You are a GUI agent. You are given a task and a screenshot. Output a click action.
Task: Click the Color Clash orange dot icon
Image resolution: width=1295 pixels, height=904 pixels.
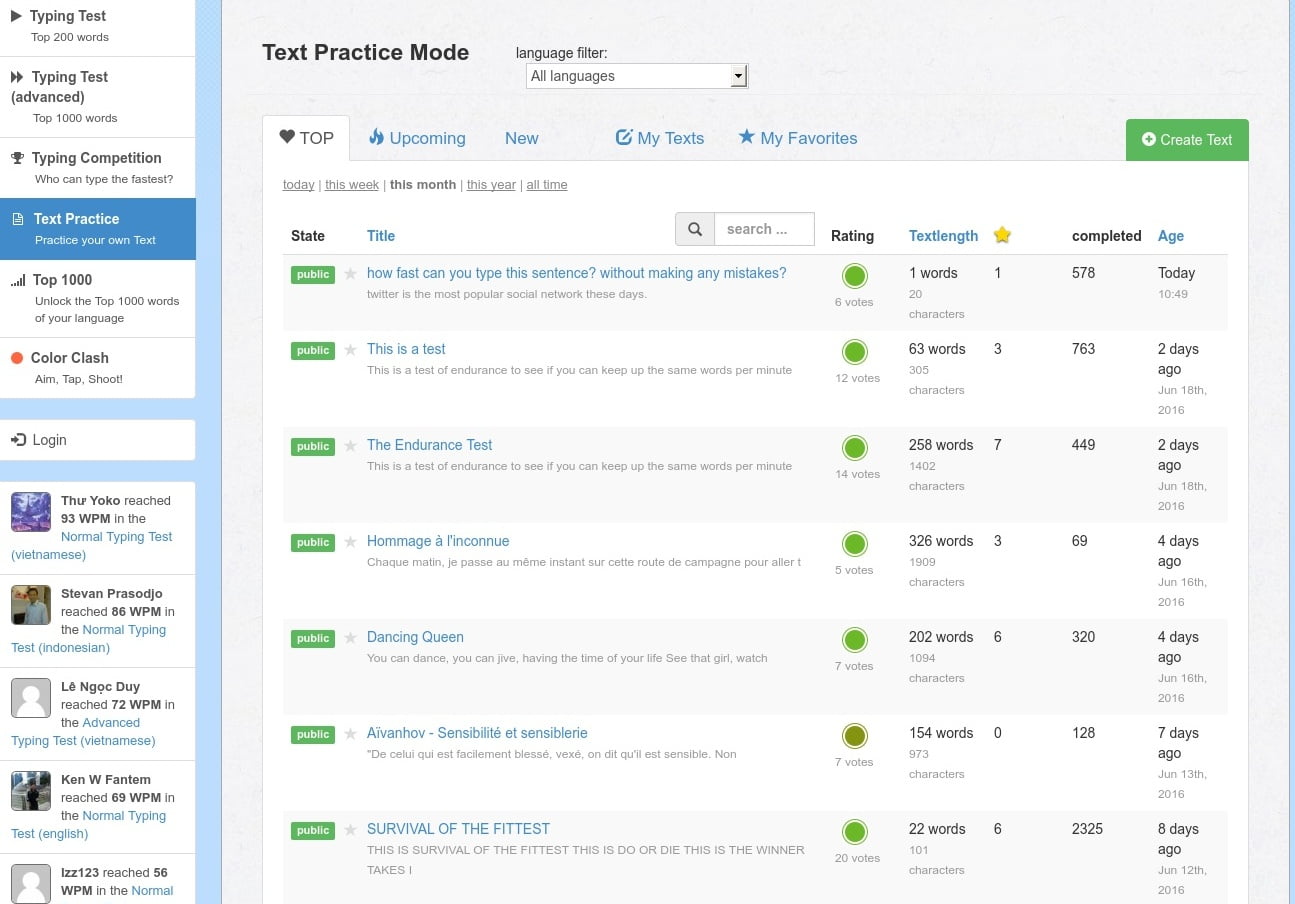(17, 358)
